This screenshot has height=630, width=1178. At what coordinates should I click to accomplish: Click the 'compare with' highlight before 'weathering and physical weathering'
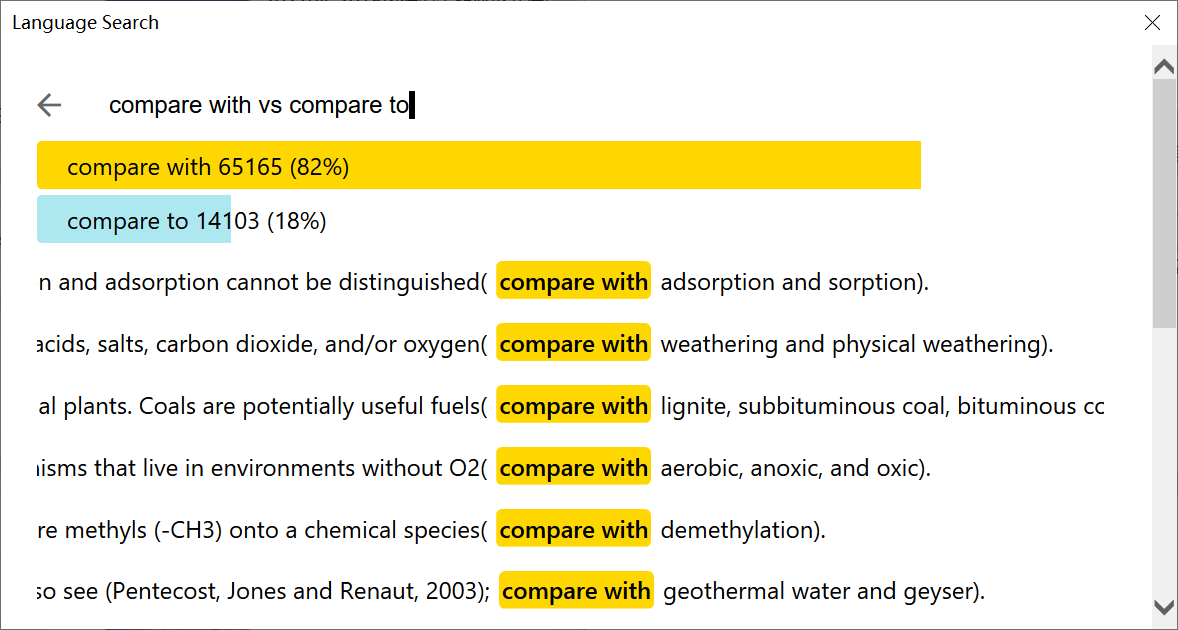[573, 344]
